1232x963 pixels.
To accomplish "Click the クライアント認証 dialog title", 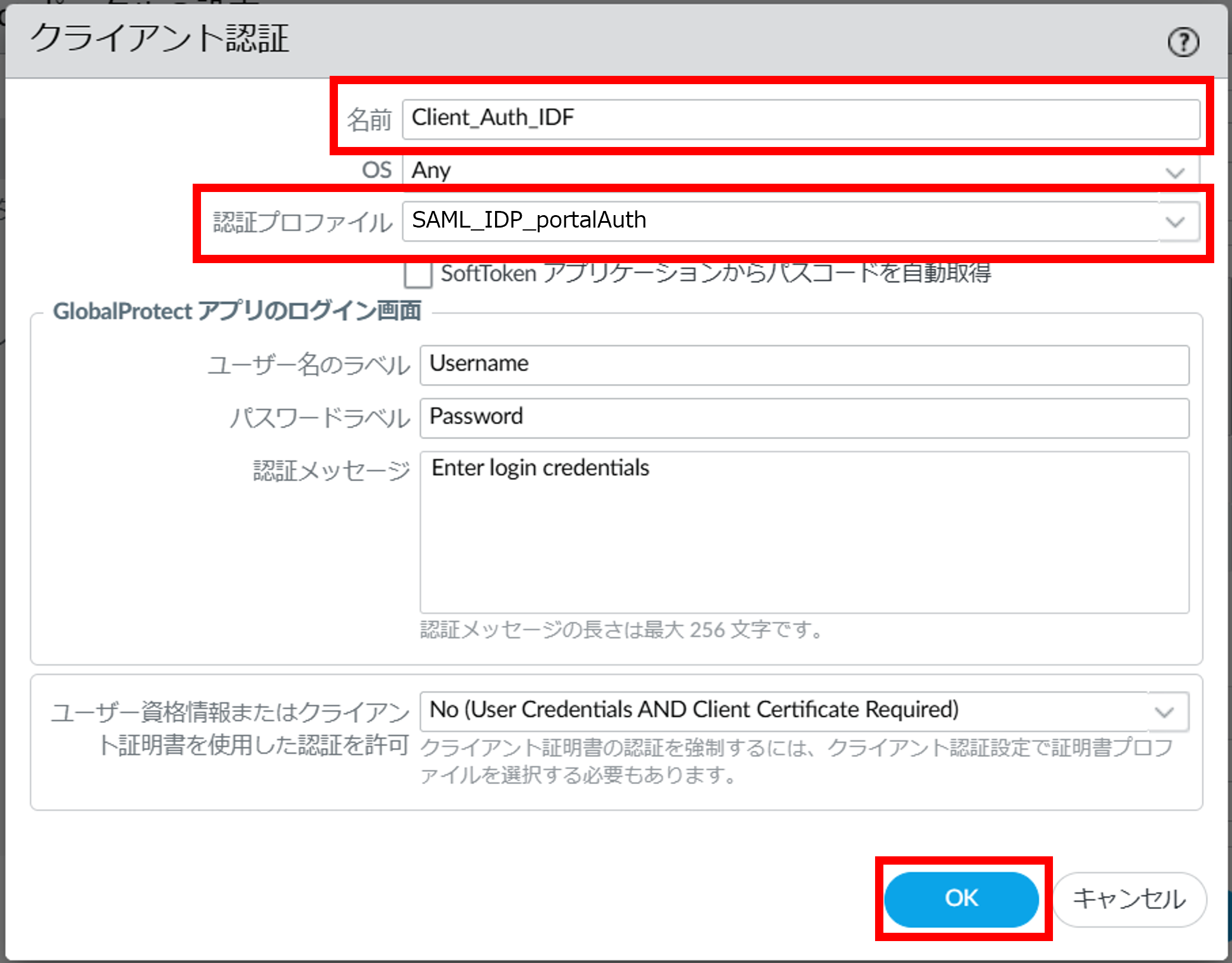I will pyautogui.click(x=160, y=39).
